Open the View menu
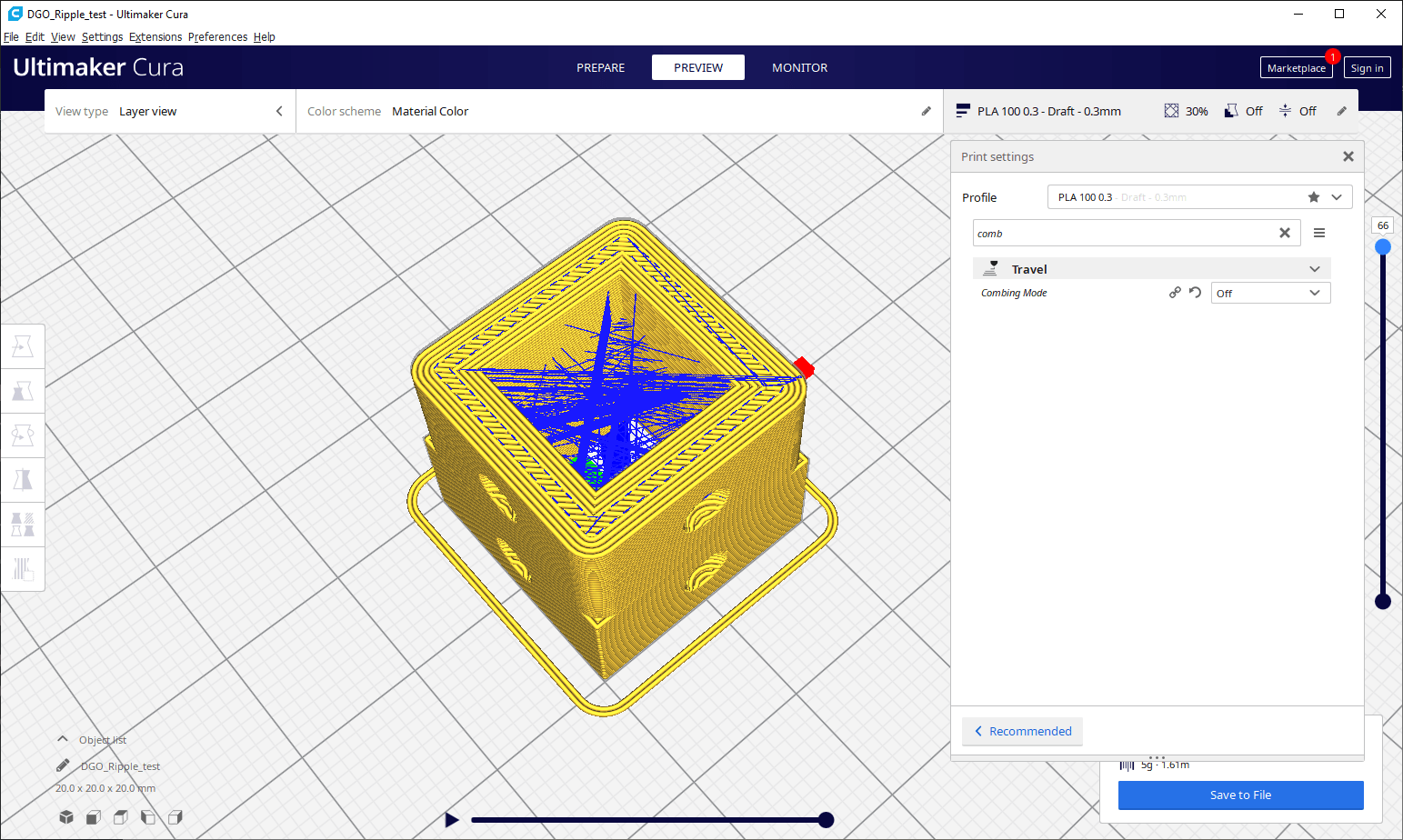This screenshot has height=840, width=1403. pyautogui.click(x=63, y=37)
